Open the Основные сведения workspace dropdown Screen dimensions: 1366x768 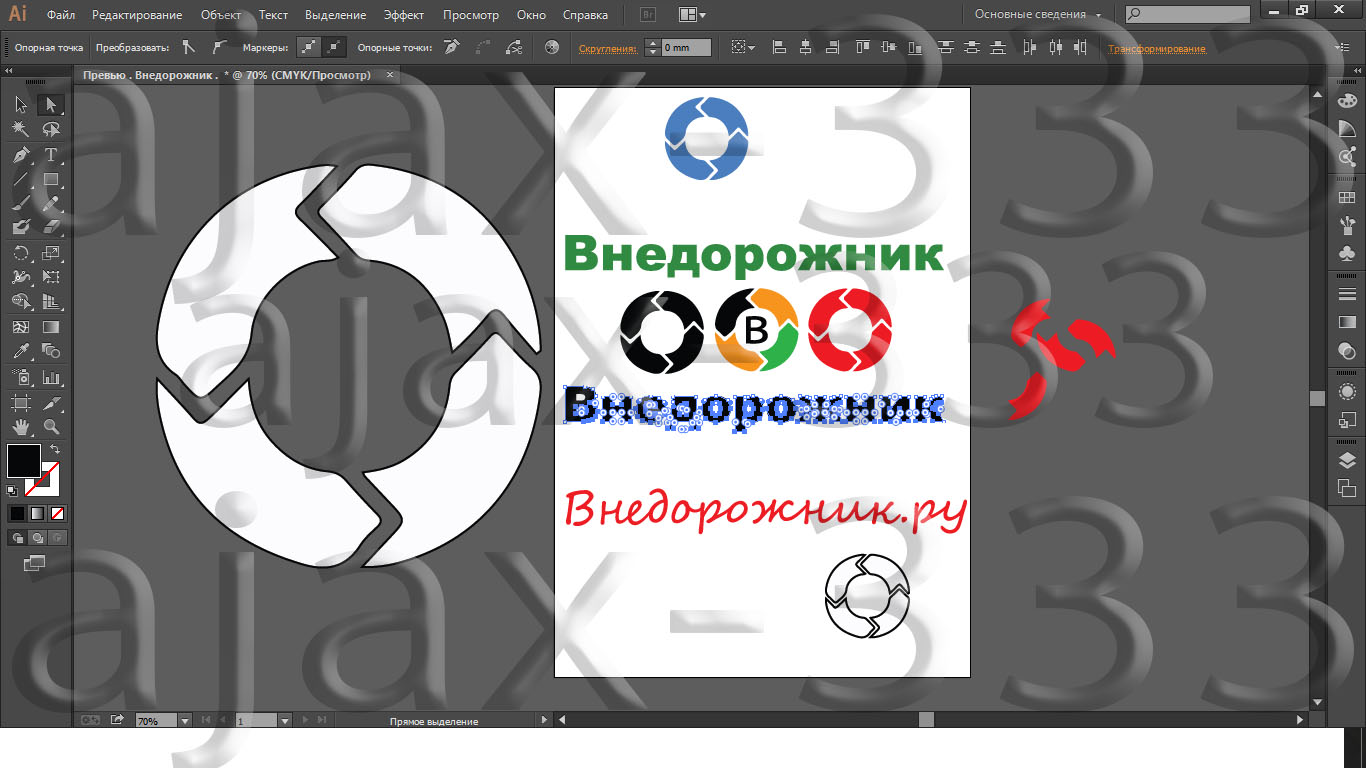tap(1038, 15)
